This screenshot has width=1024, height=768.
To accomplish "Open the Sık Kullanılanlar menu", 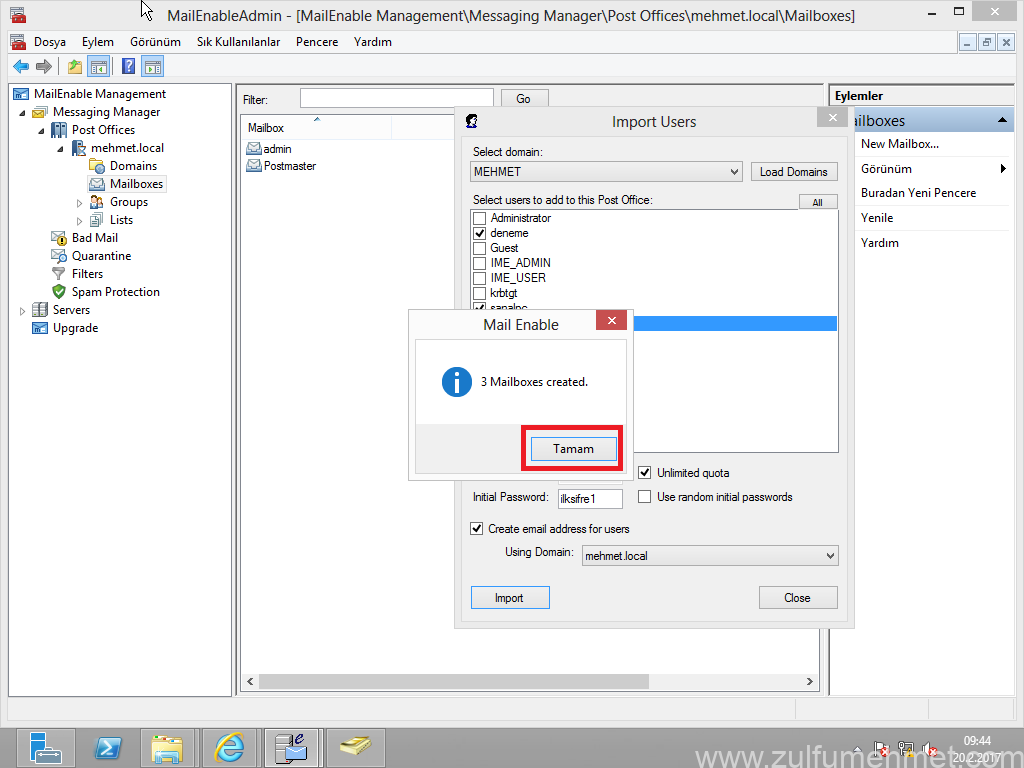I will click(x=238, y=42).
